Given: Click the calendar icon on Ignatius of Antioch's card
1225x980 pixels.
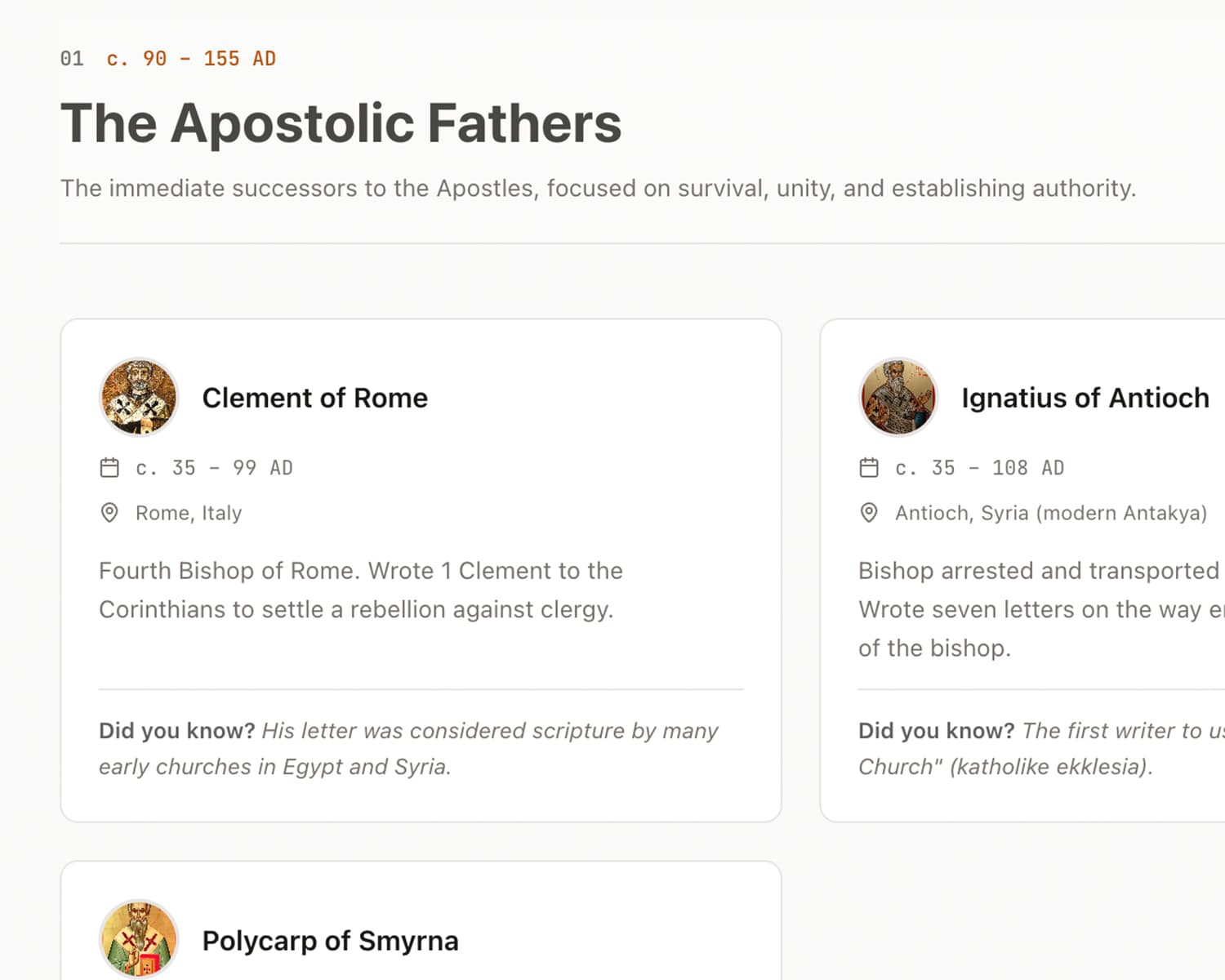Looking at the screenshot, I should coord(869,467).
